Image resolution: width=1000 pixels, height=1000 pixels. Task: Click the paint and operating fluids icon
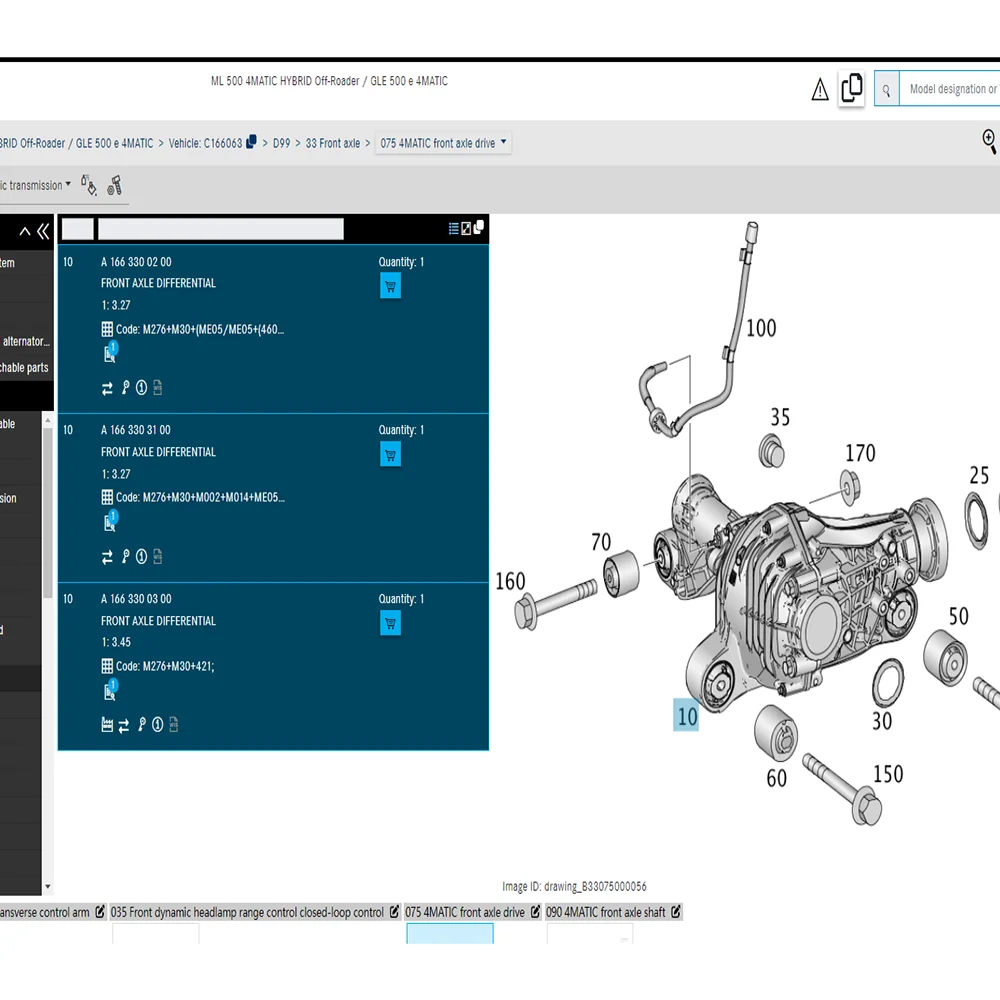89,185
